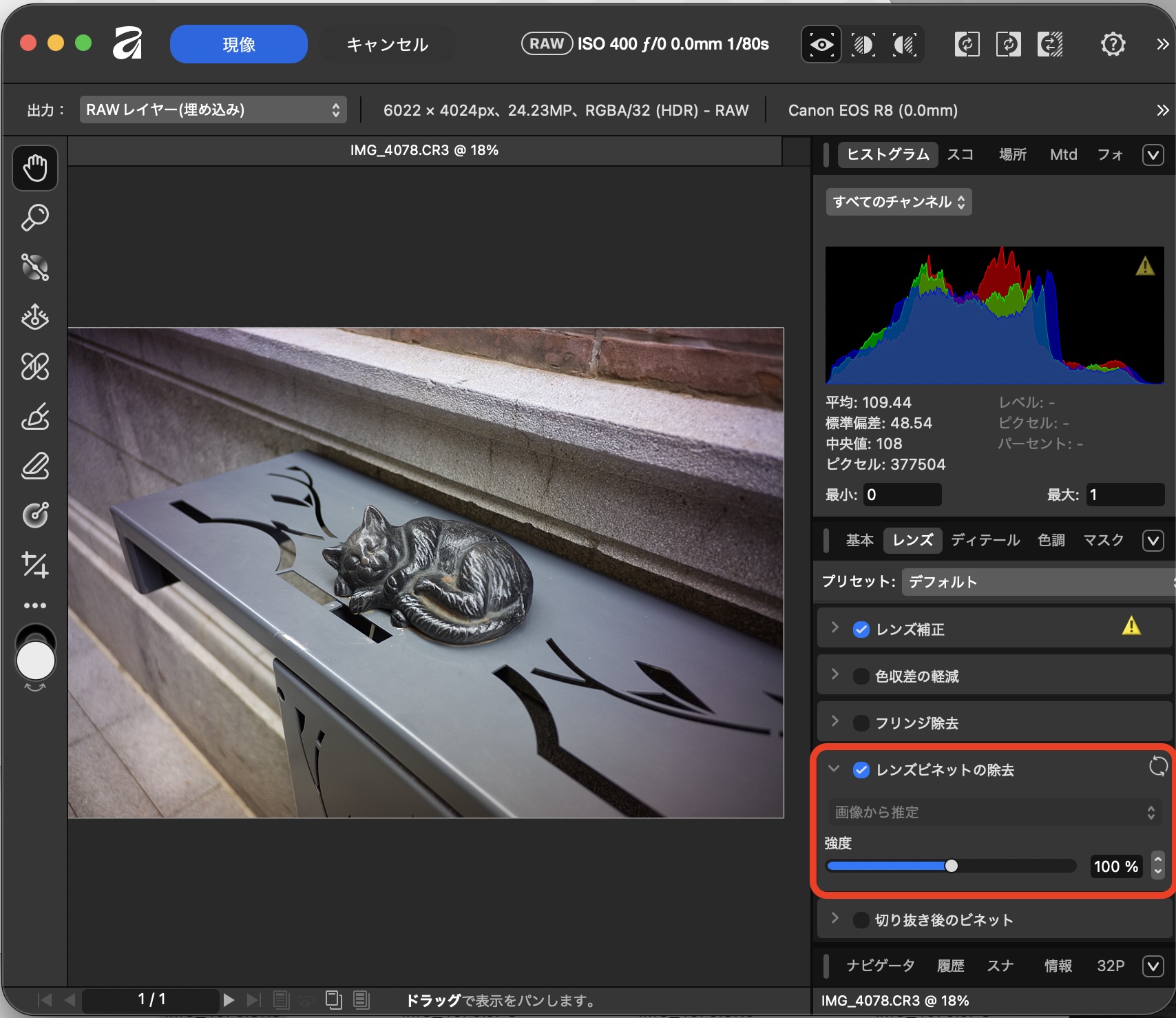
Task: Select the Overlay Erase tool
Action: [x=34, y=466]
